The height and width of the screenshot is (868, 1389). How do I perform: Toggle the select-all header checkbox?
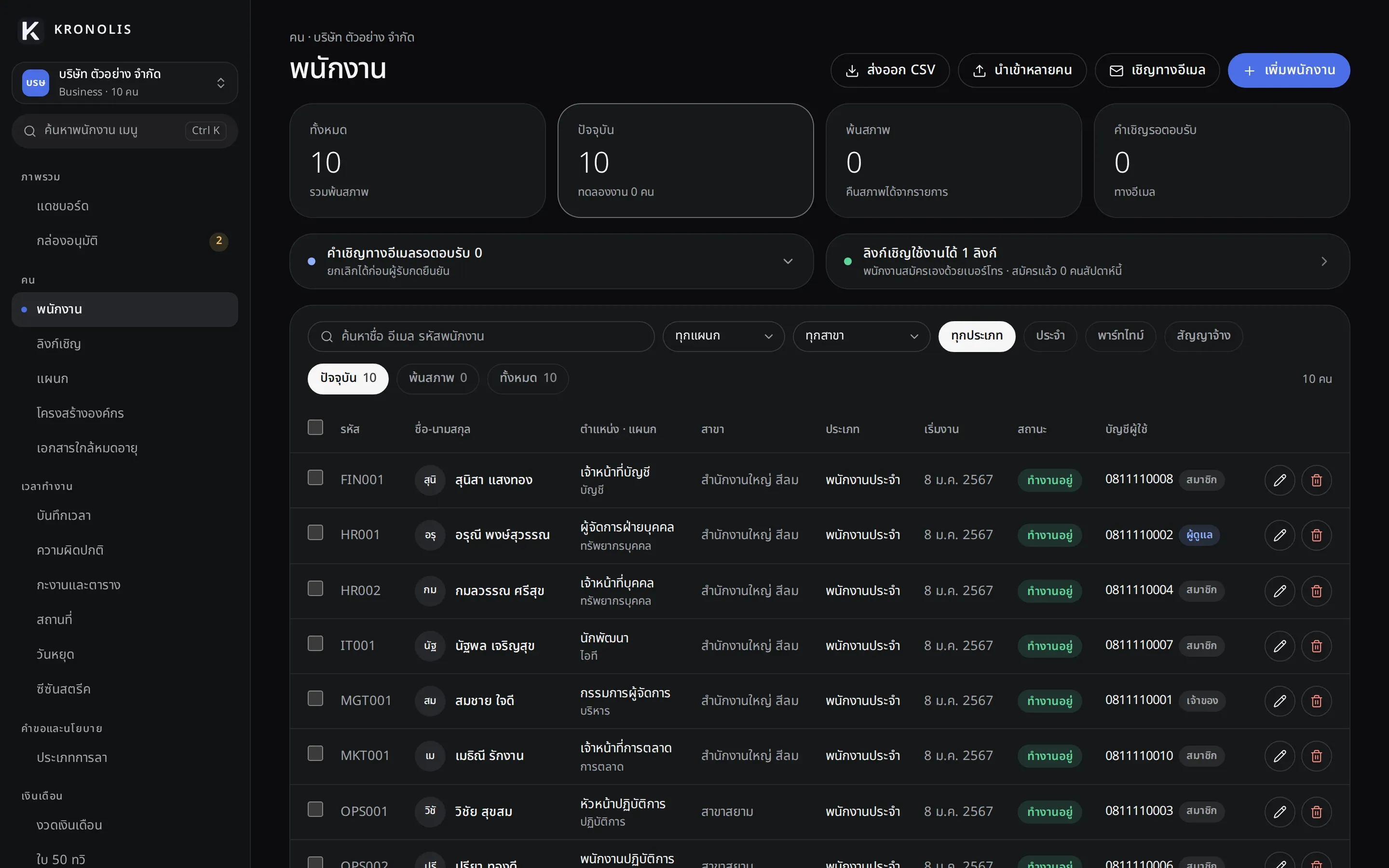coord(315,427)
